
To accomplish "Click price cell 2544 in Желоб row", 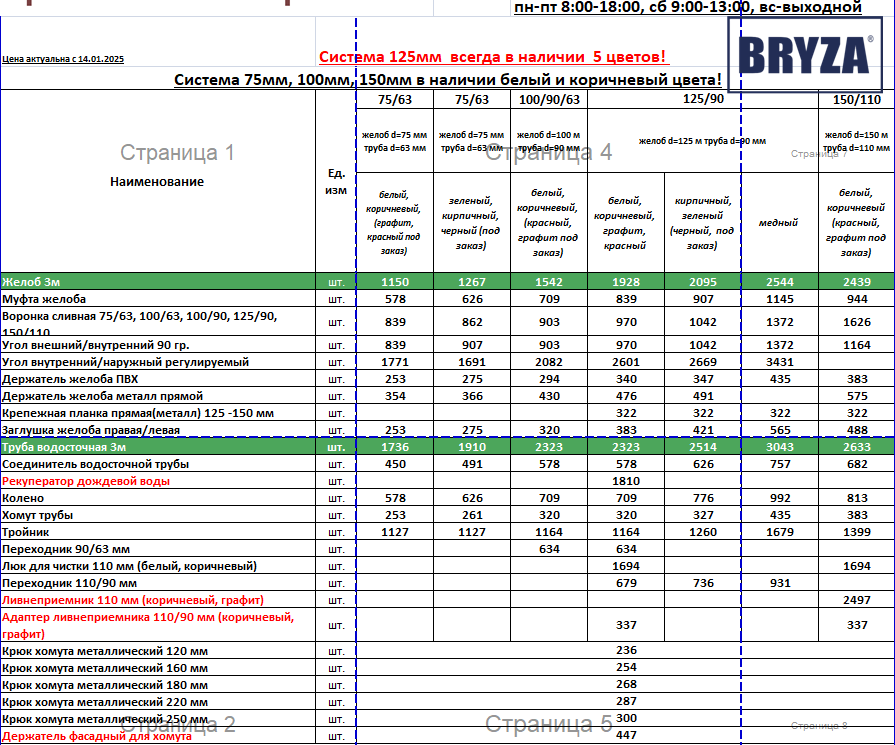I will (x=780, y=281).
